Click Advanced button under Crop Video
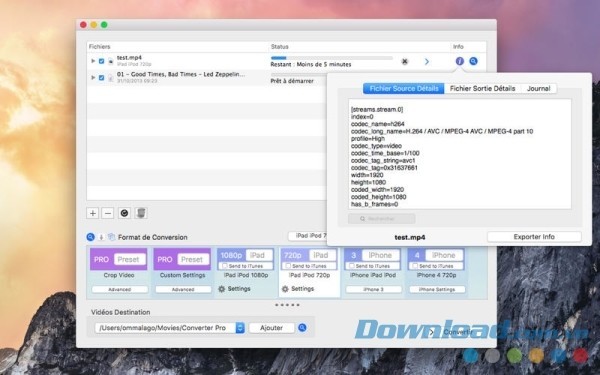The height and width of the screenshot is (375, 600). pos(119,290)
